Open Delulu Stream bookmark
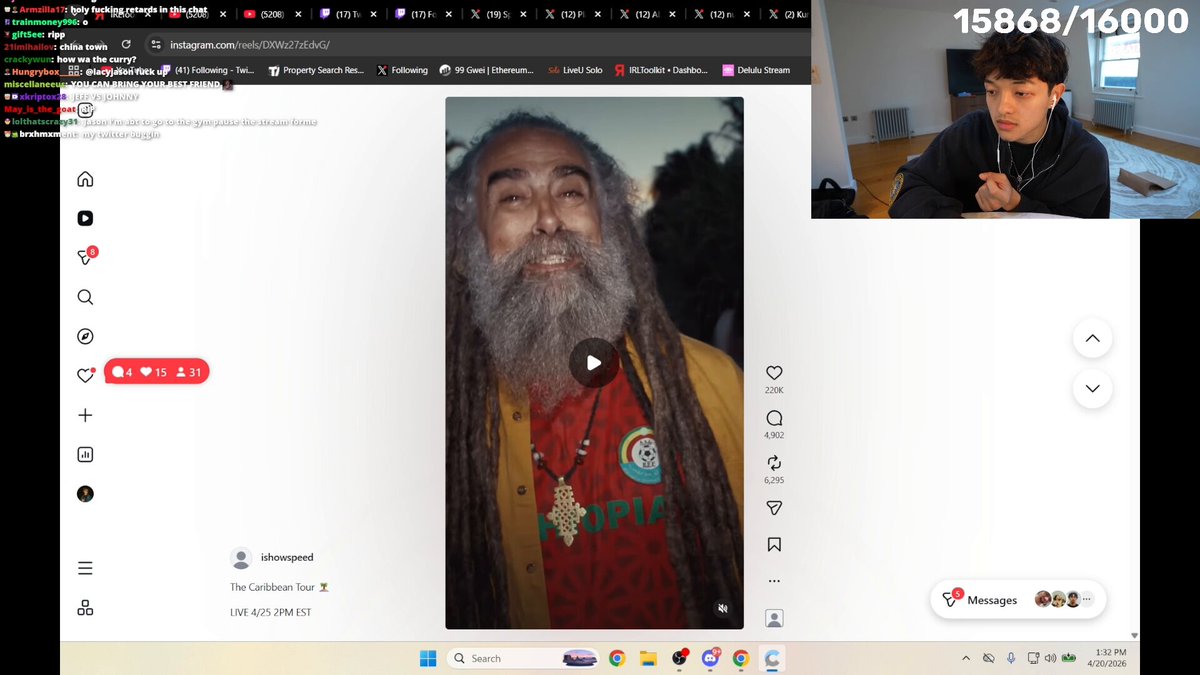Screen dimensions: 1200x675 [x=755, y=70]
